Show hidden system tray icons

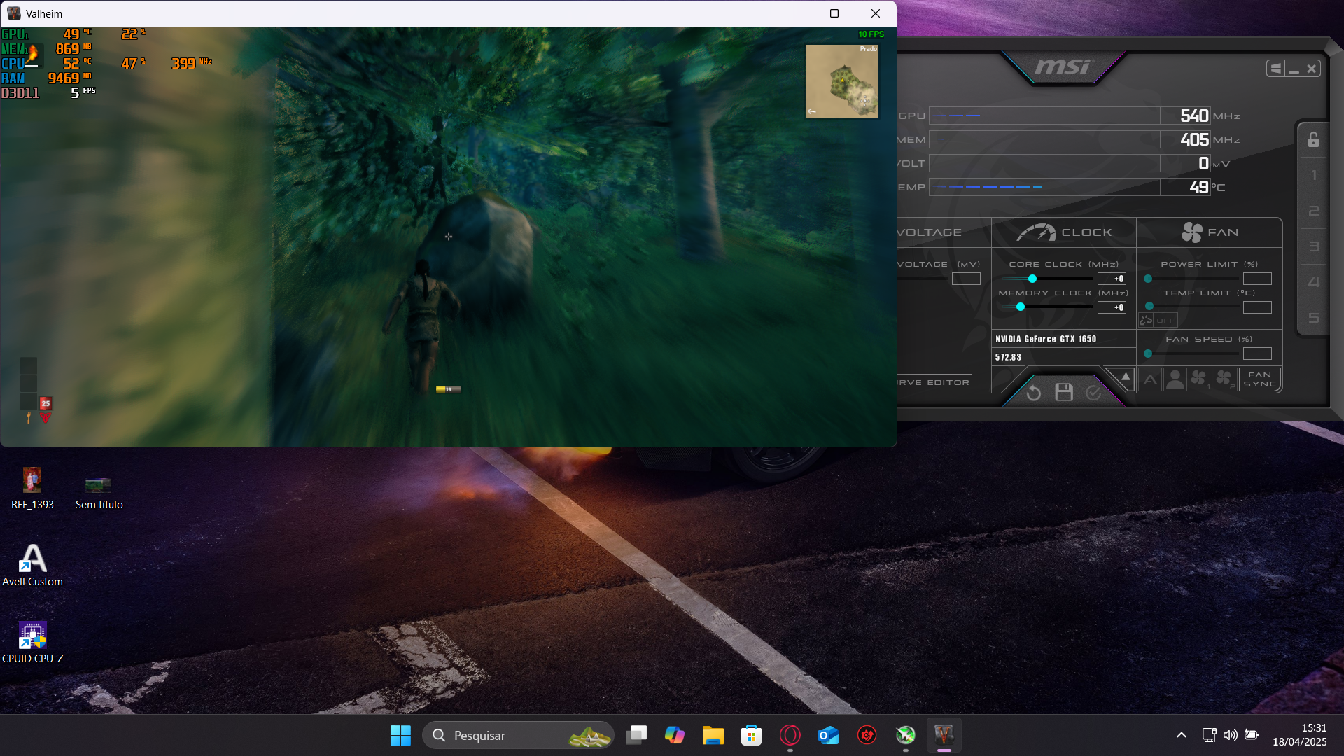click(x=1181, y=735)
